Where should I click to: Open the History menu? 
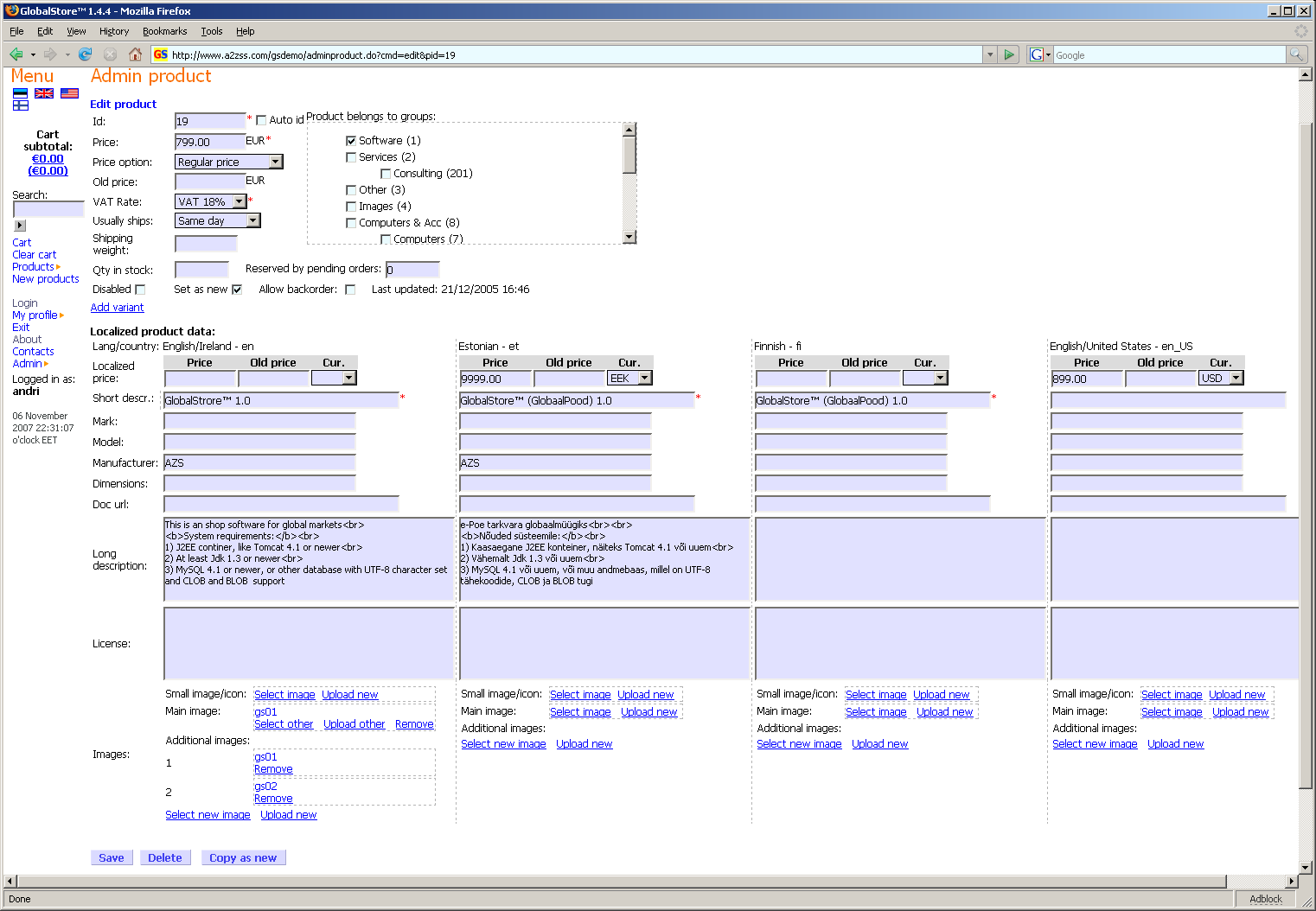click(114, 31)
